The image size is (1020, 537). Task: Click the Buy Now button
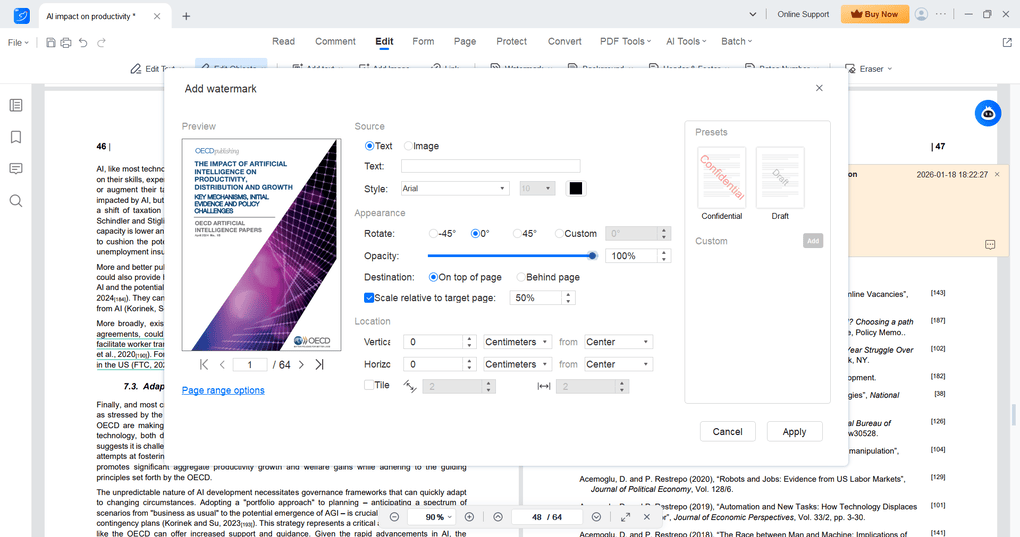click(874, 14)
